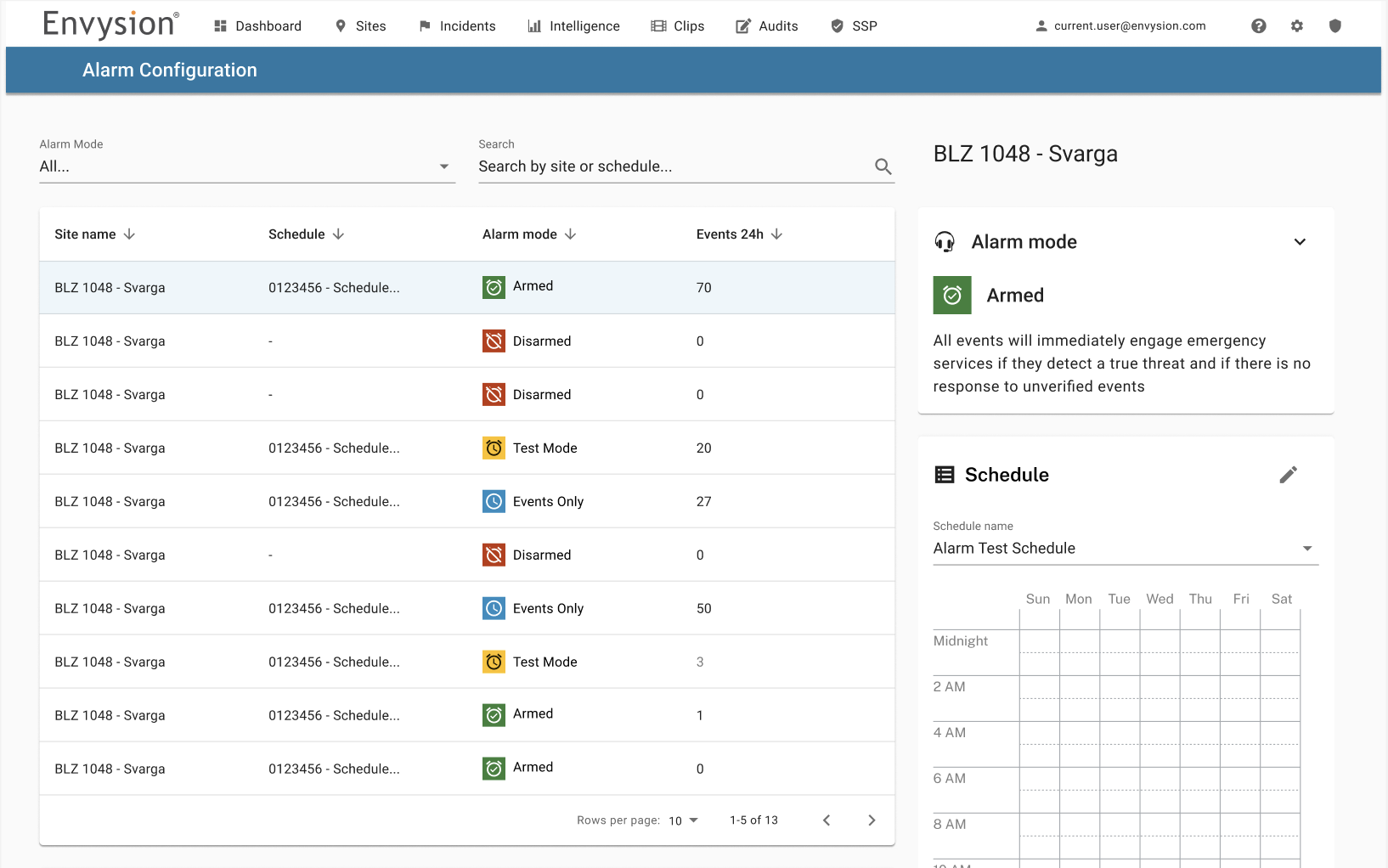Open settings gear icon in header
Viewport: 1388px width, 868px height.
pos(1296,26)
